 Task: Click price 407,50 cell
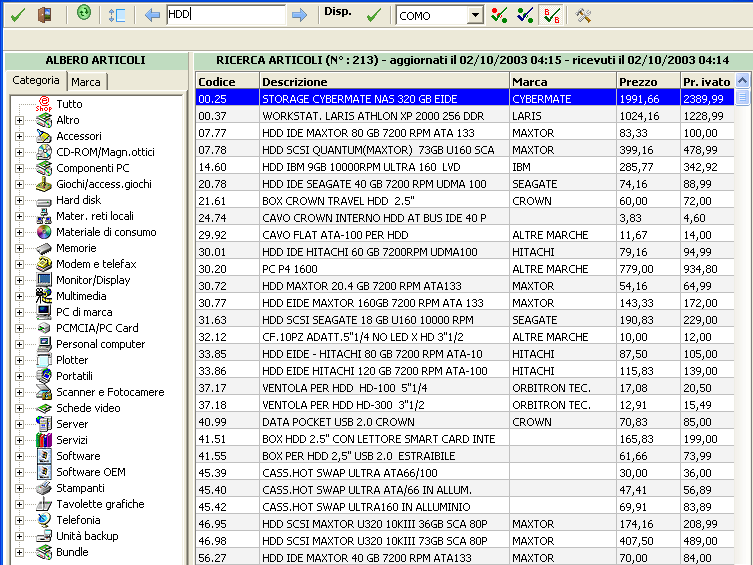[x=648, y=541]
